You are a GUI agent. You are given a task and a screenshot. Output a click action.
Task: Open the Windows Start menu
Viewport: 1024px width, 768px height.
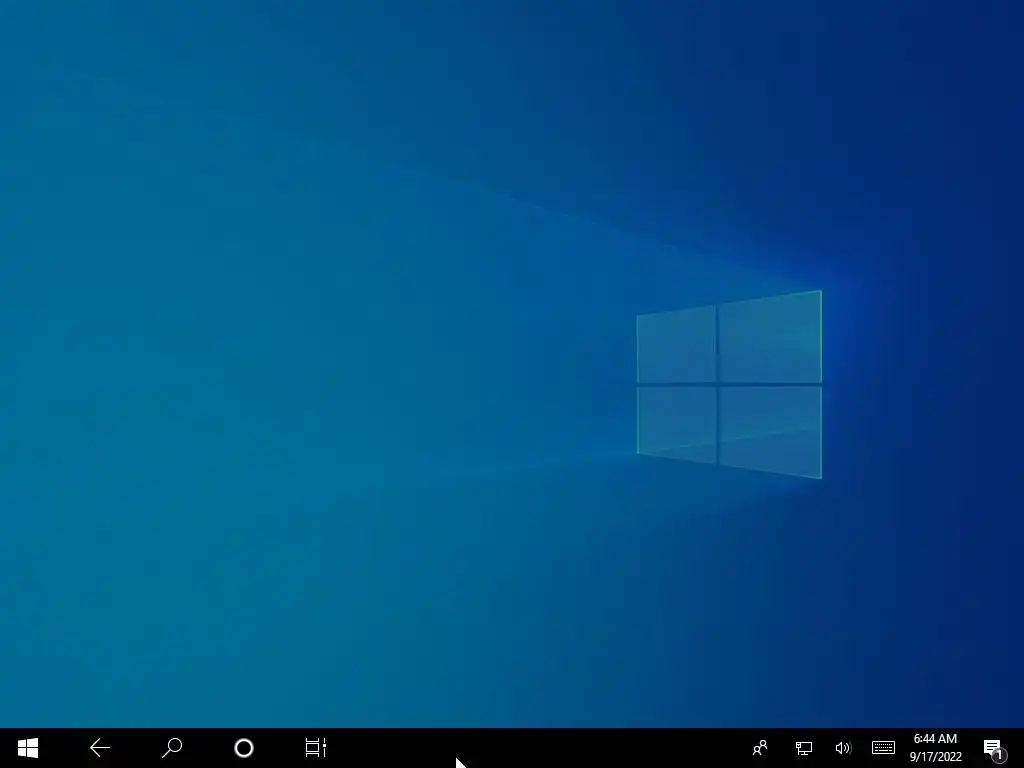[28, 748]
